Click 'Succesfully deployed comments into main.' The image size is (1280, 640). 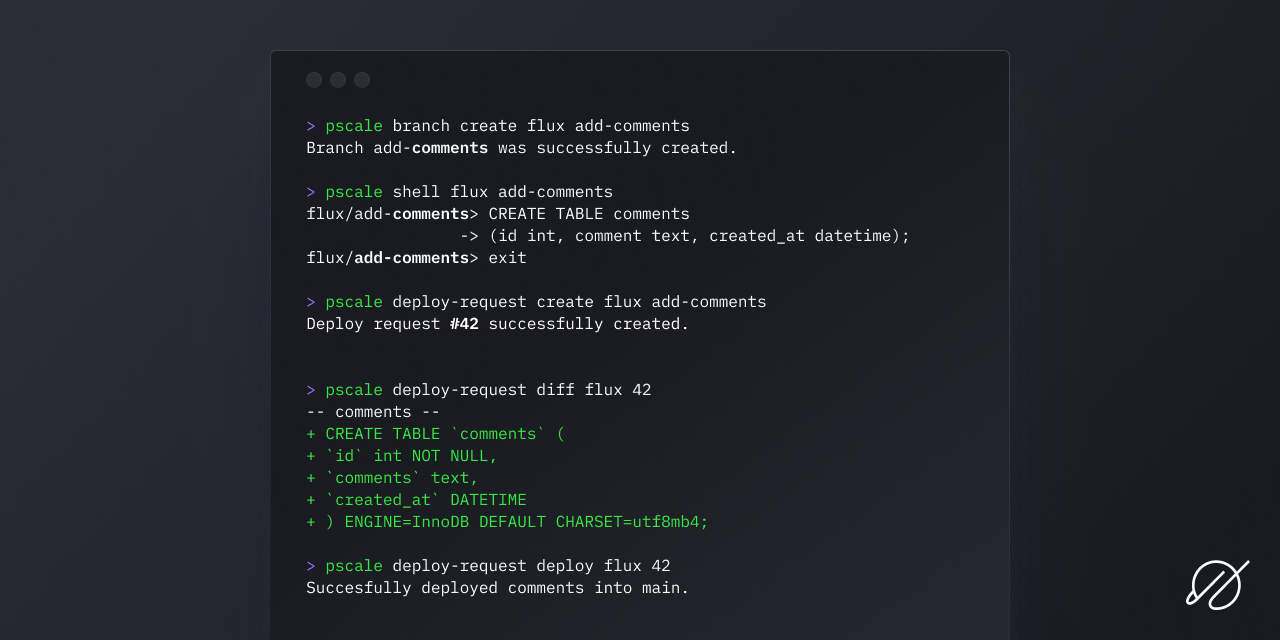[498, 588]
